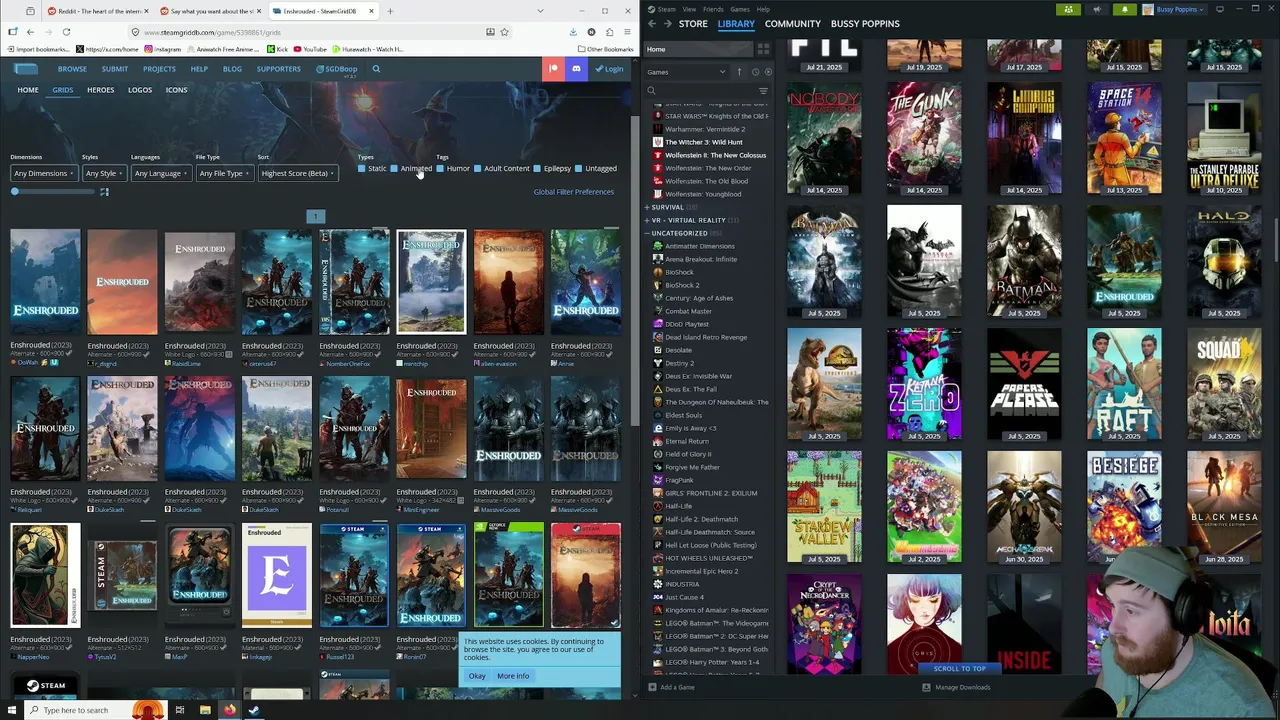This screenshot has height=720, width=1280.
Task: Open the Steam Games filter dropdown
Action: click(688, 72)
